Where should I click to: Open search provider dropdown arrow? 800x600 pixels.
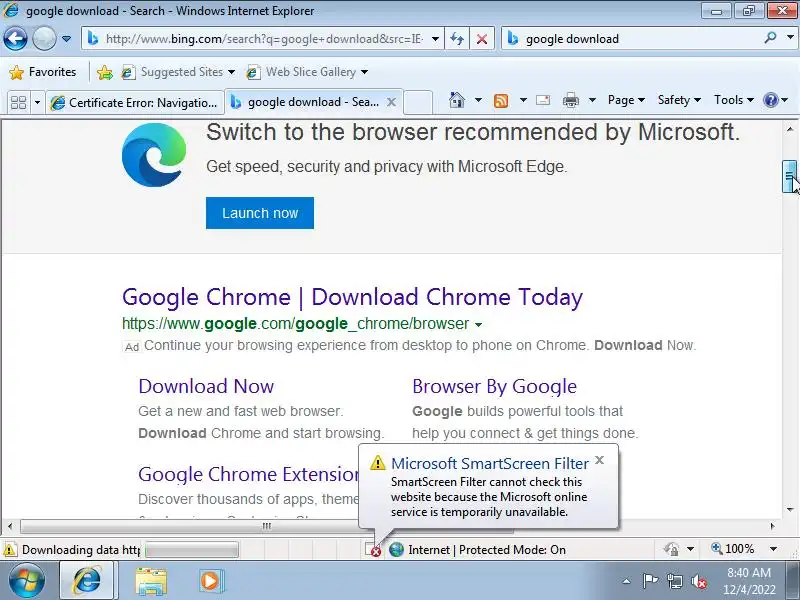click(790, 38)
